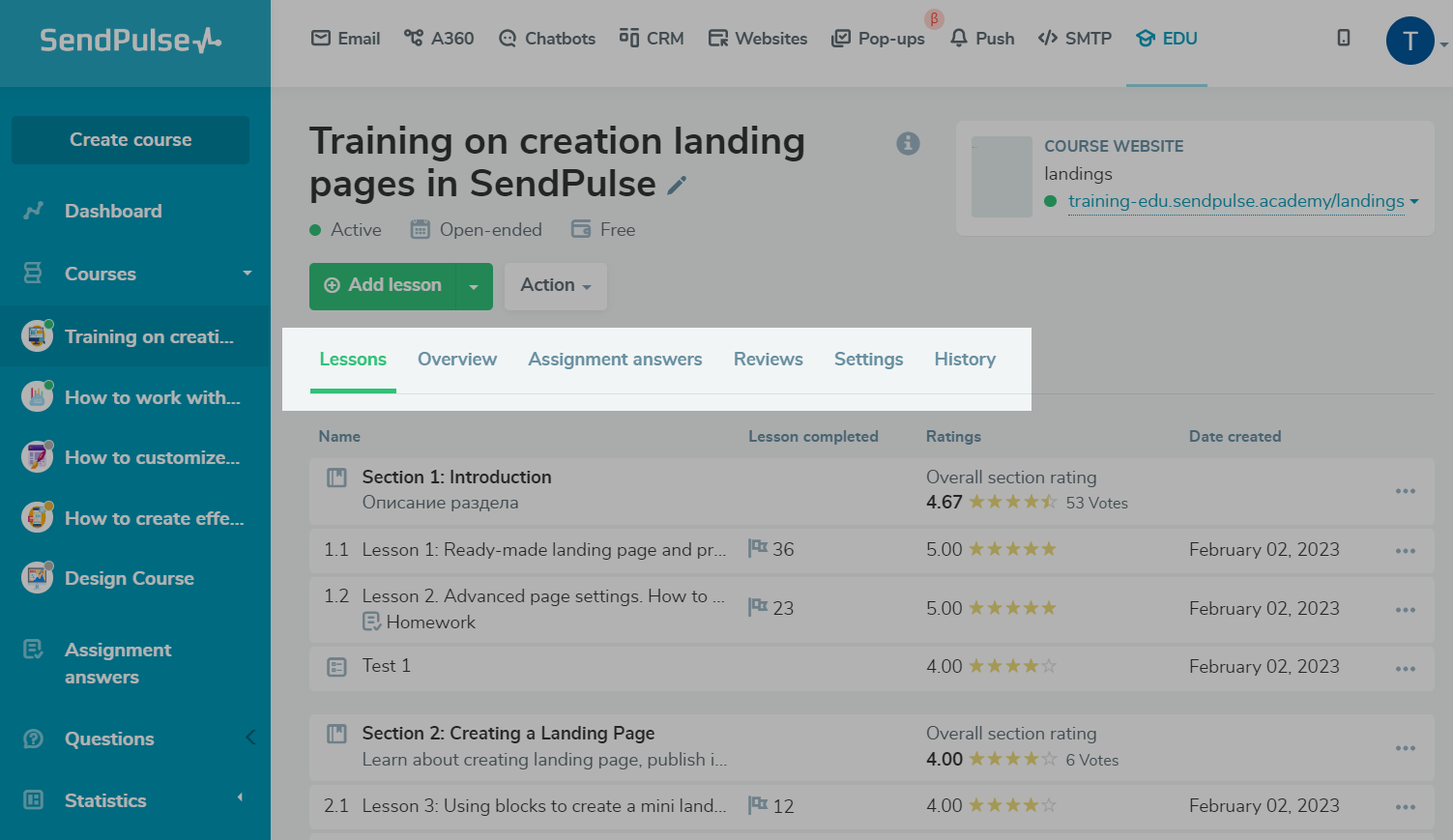Open Dashboard from the sidebar
The width and height of the screenshot is (1453, 840).
click(x=113, y=211)
